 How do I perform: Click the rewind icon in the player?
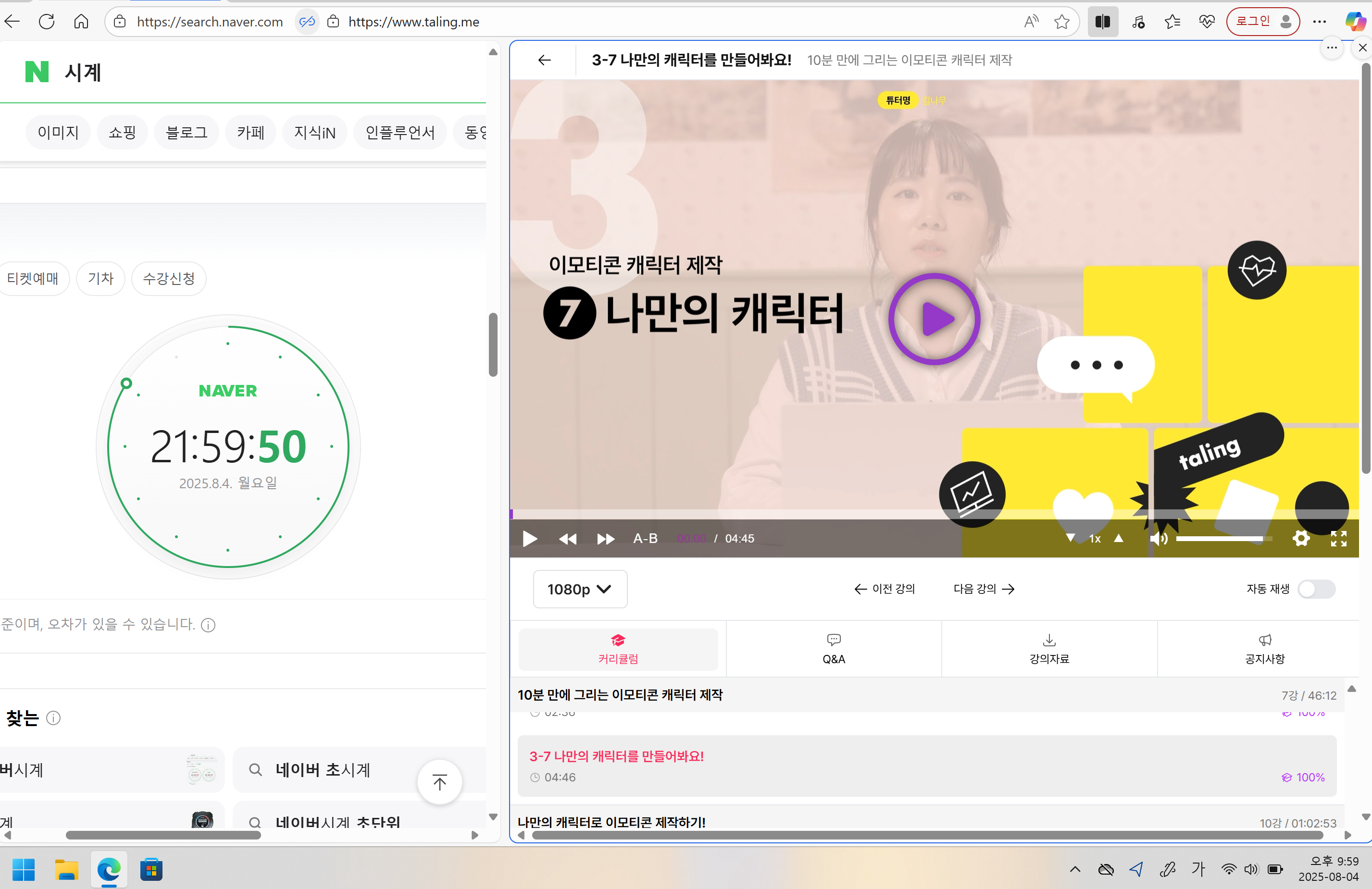point(568,539)
